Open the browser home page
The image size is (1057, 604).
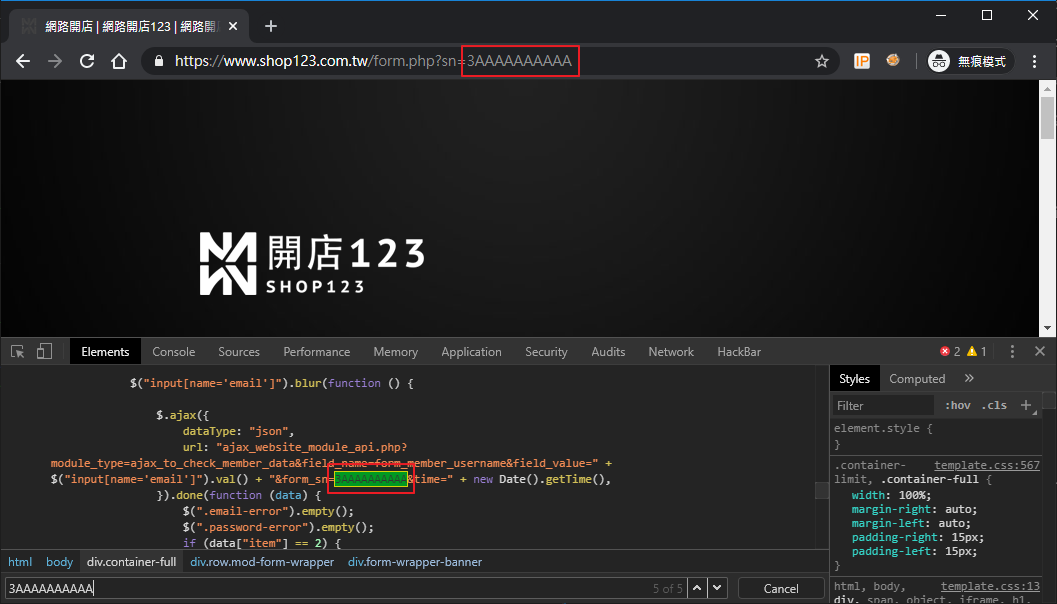[119, 61]
